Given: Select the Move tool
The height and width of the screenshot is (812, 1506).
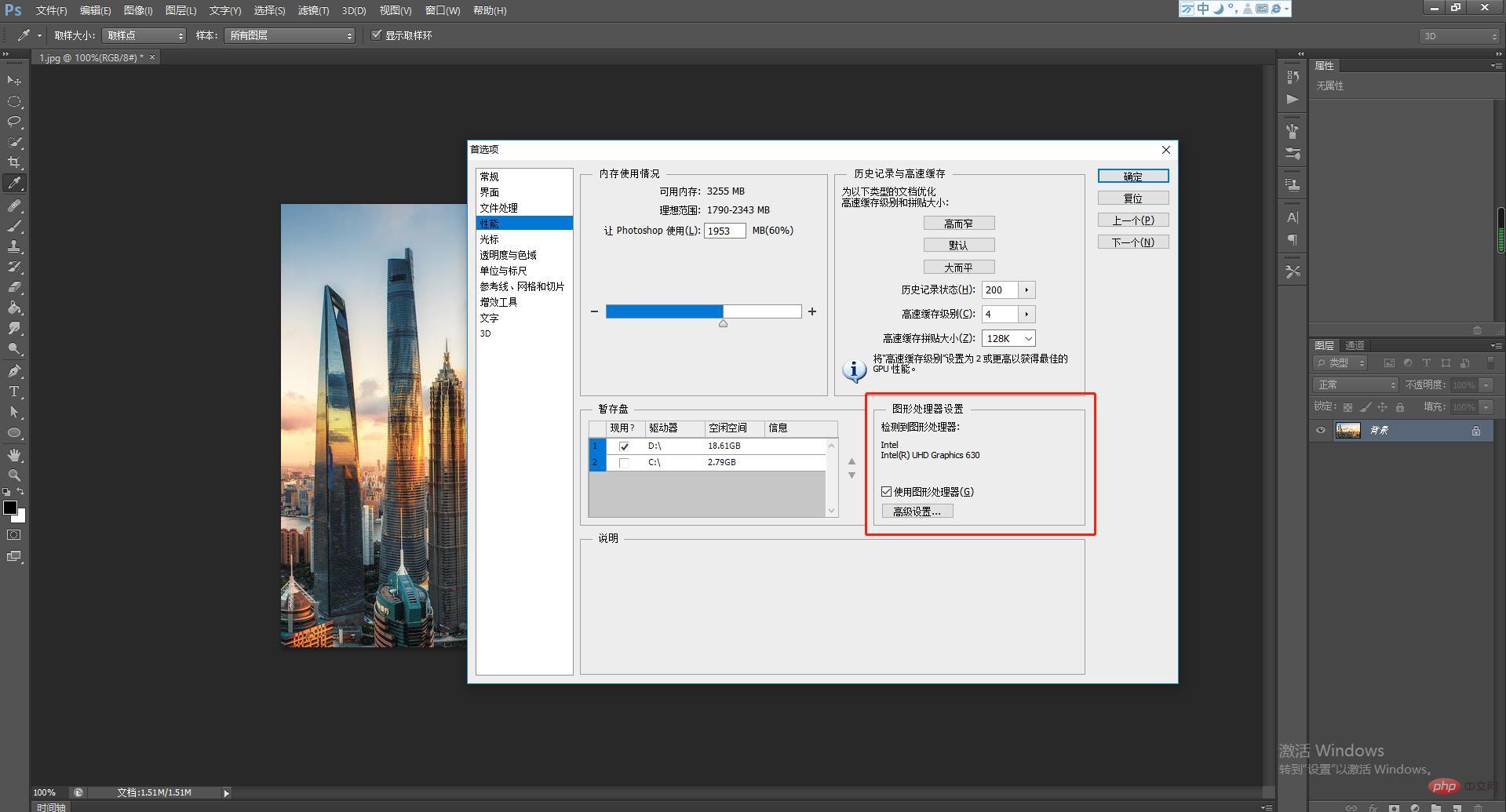Looking at the screenshot, I should [14, 81].
